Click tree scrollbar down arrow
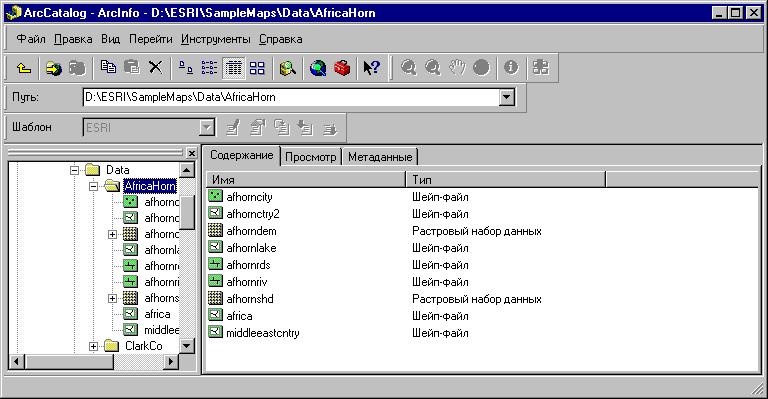This screenshot has width=768, height=399. (x=187, y=346)
